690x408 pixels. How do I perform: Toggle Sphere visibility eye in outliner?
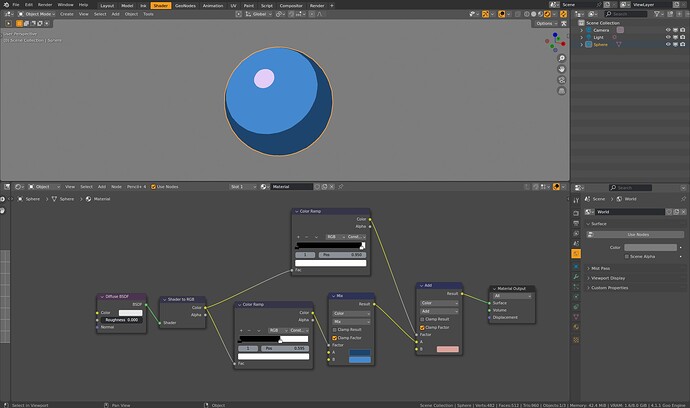click(x=668, y=44)
